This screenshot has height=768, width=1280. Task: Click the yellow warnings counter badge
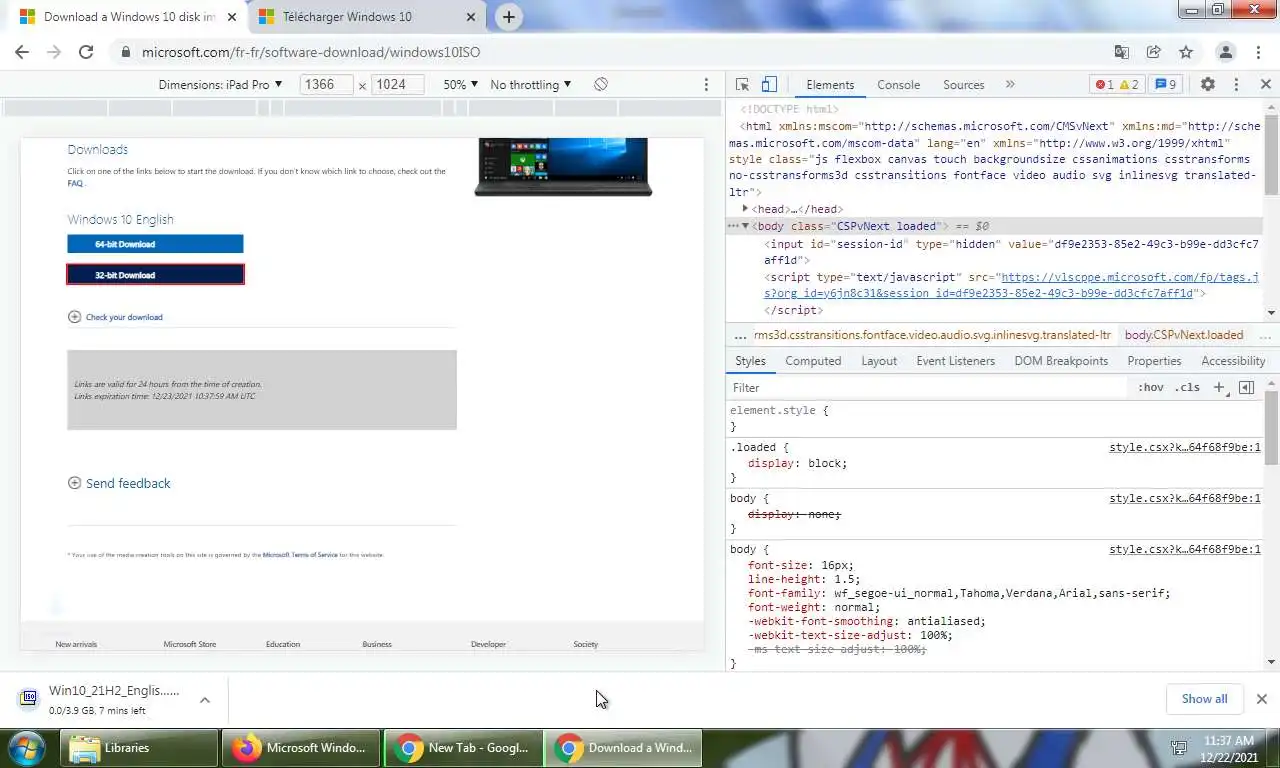[x=1129, y=85]
